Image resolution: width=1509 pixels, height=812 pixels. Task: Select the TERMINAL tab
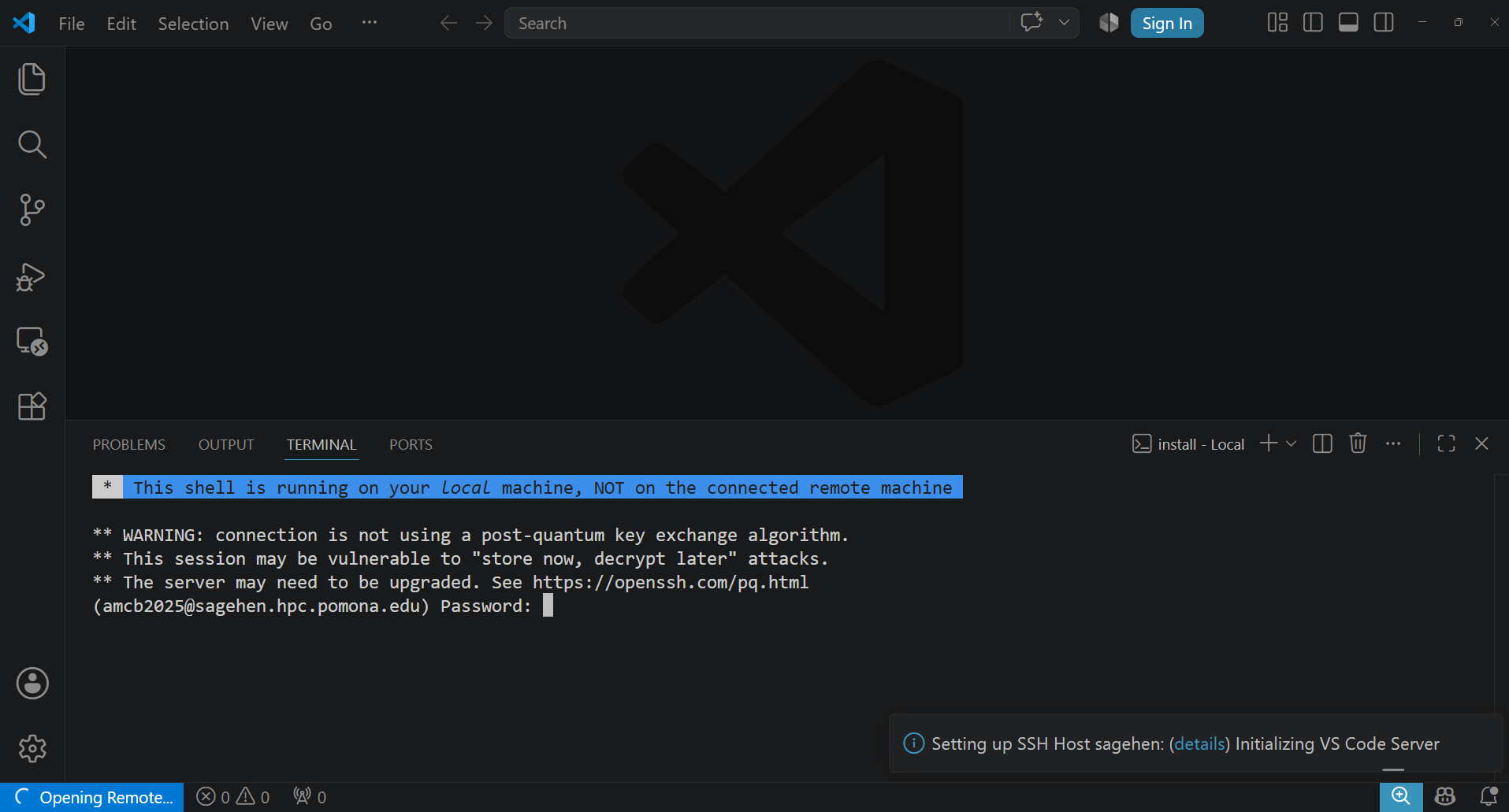(321, 444)
